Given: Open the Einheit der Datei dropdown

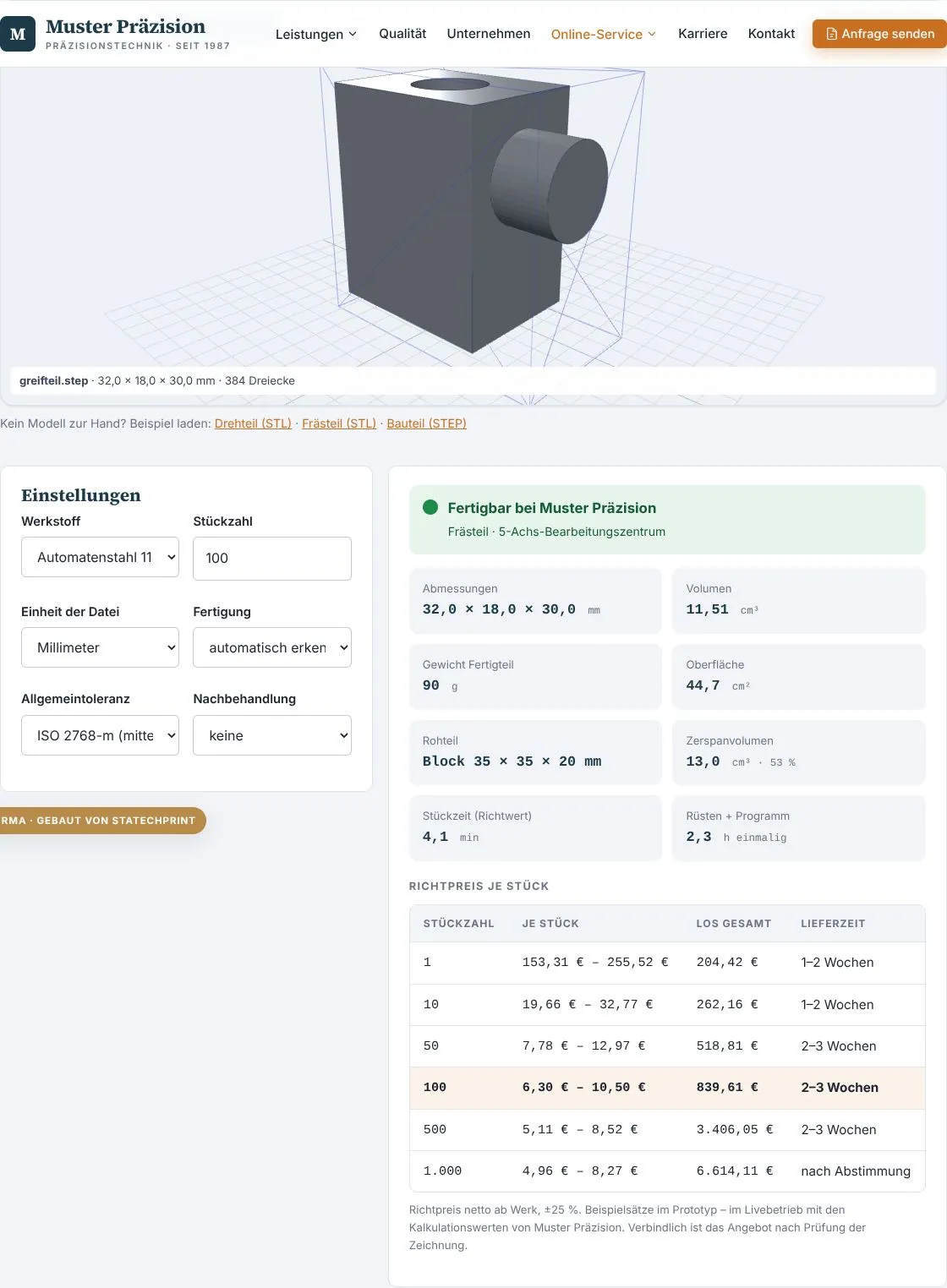Looking at the screenshot, I should click(100, 647).
